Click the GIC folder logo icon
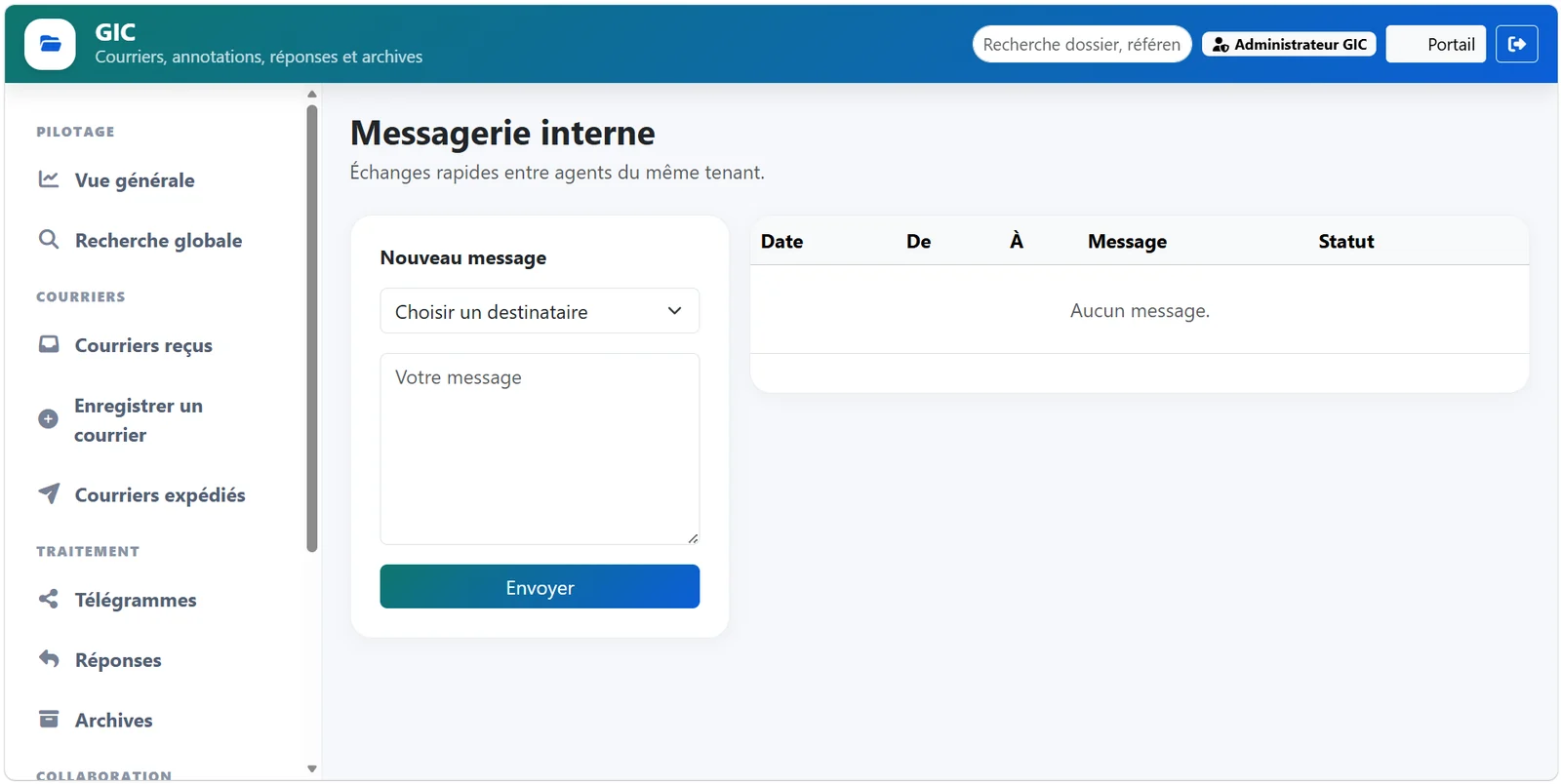The width and height of the screenshot is (1561, 784). [50, 44]
